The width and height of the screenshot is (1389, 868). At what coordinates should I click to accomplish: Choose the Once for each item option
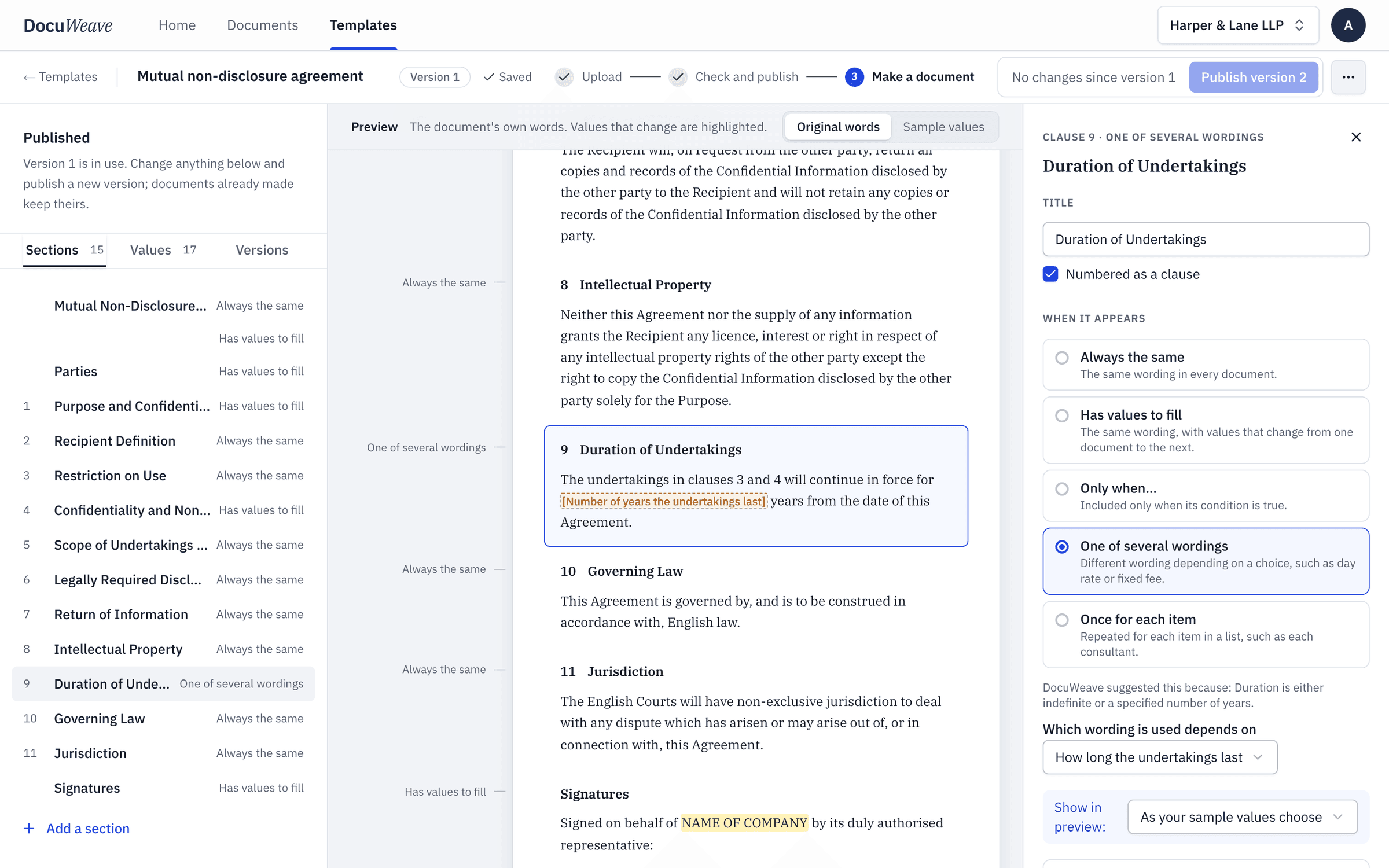[1206, 635]
